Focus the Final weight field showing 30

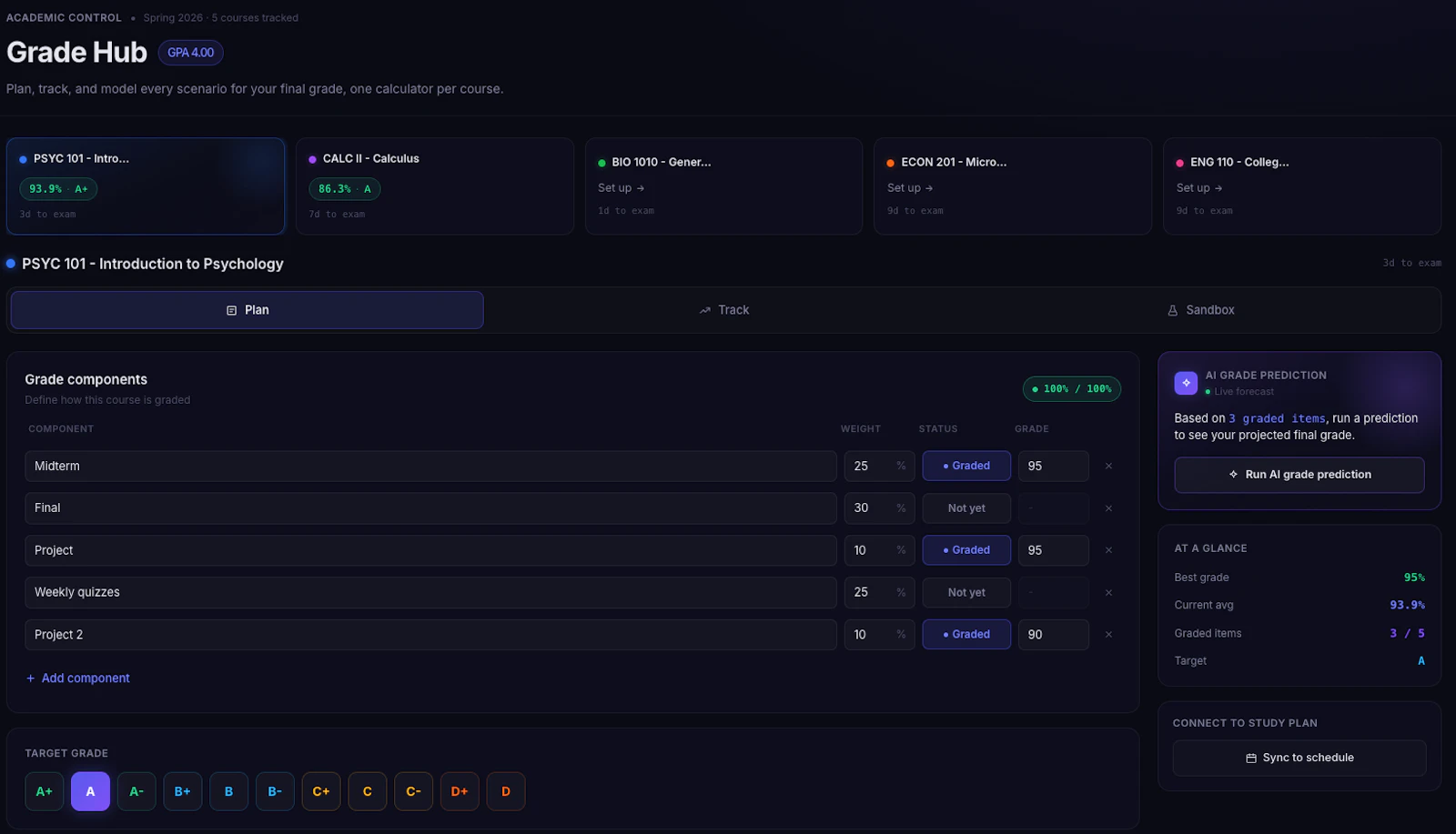pos(879,508)
